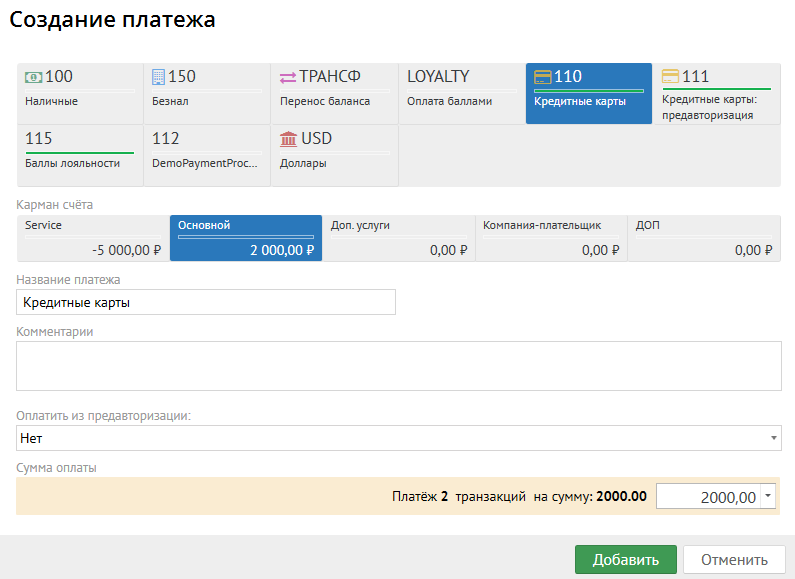This screenshot has height=579, width=795.
Task: Switch to the Service account pocket
Action: 93,239
